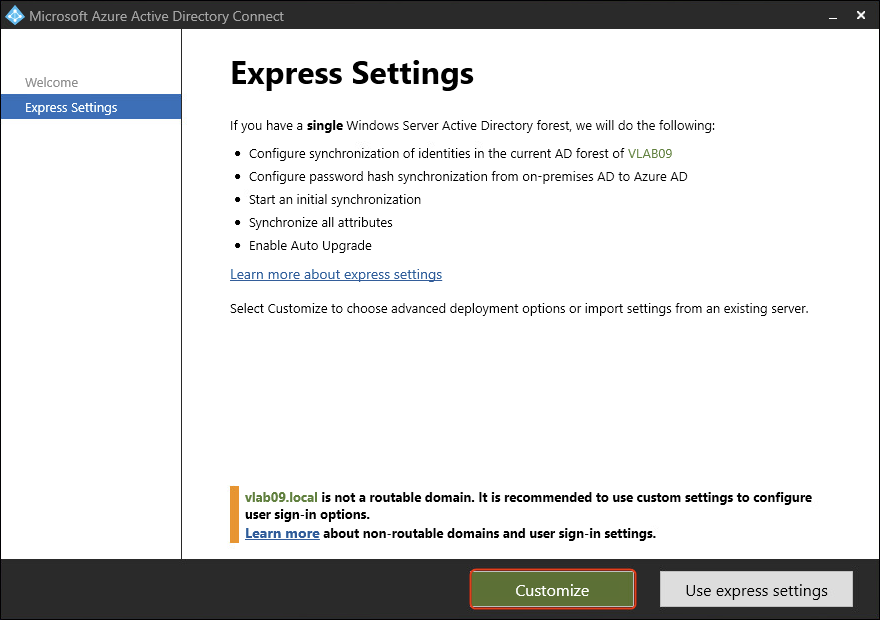Select the Express Settings sidebar step
This screenshot has width=880, height=620.
(71, 107)
